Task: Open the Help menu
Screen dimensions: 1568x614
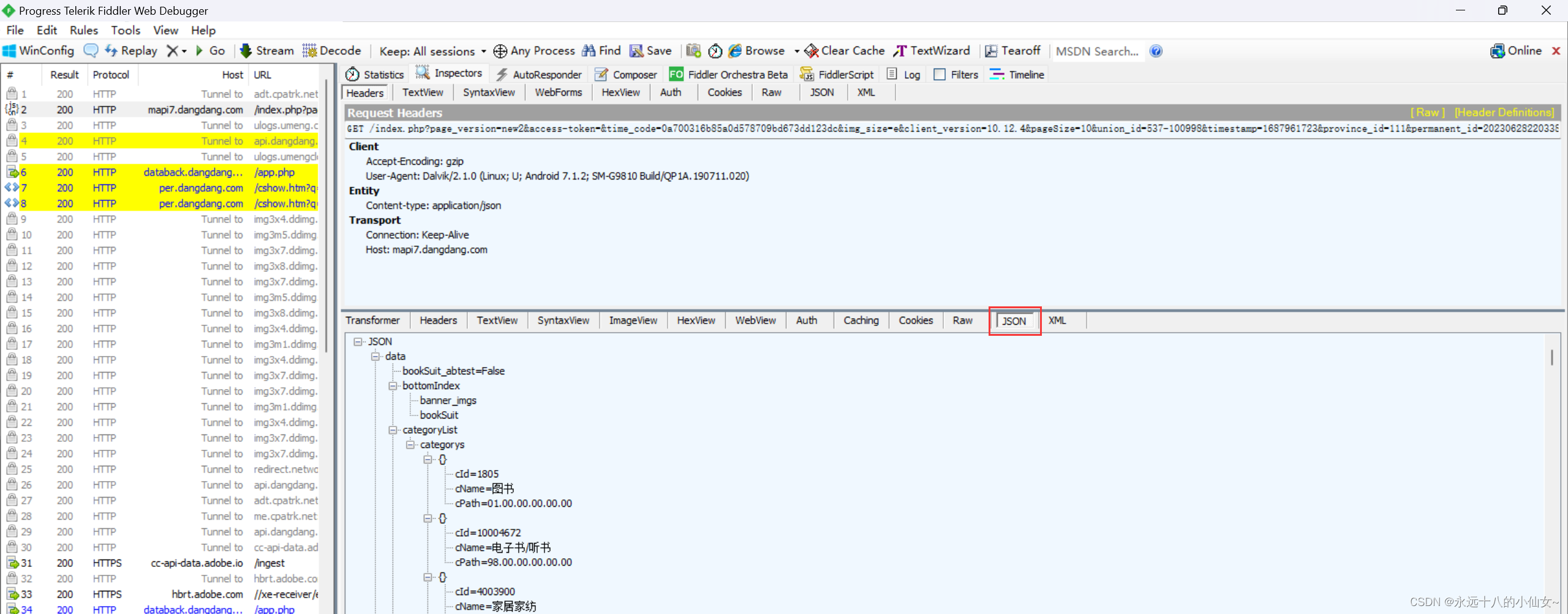Action: click(203, 30)
